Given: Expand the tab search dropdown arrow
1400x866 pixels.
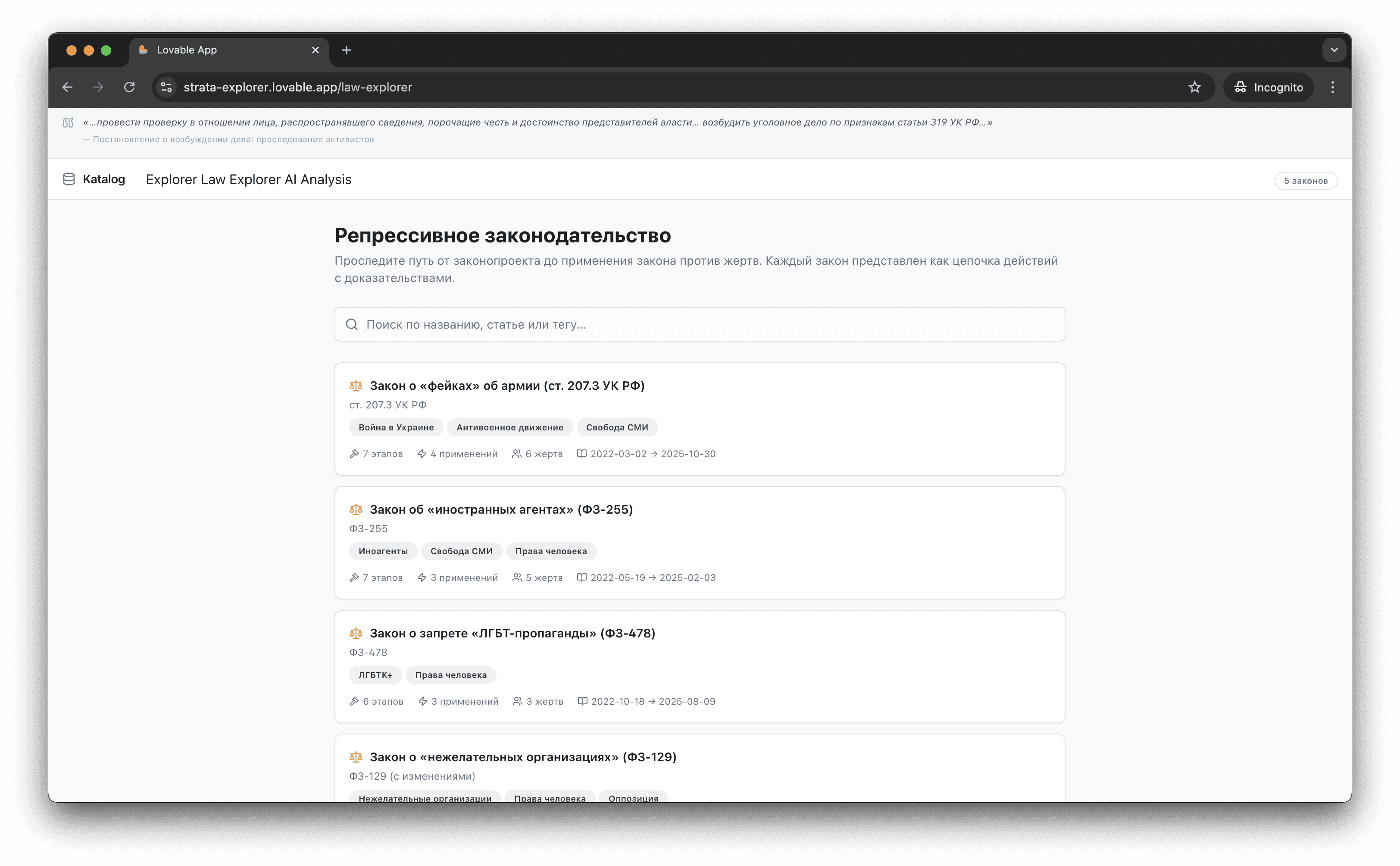Looking at the screenshot, I should [1334, 50].
